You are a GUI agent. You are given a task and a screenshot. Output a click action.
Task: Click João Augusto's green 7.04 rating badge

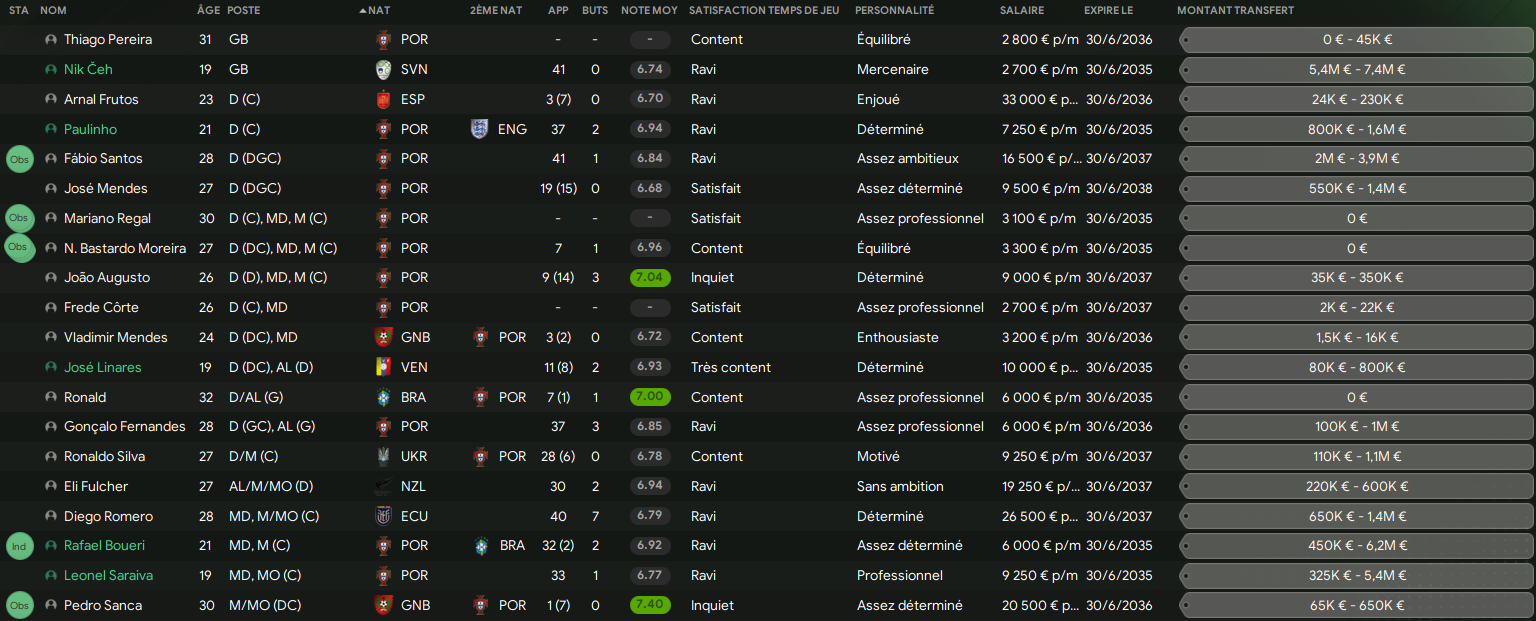650,278
